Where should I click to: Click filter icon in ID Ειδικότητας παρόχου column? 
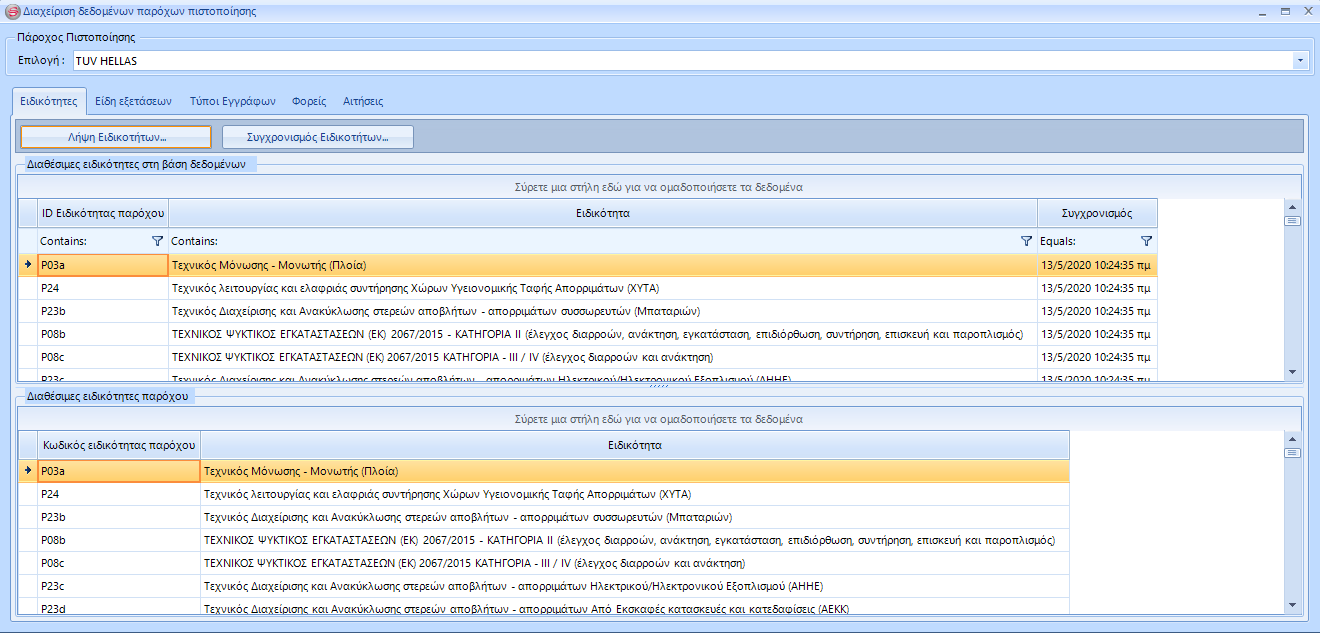point(157,241)
